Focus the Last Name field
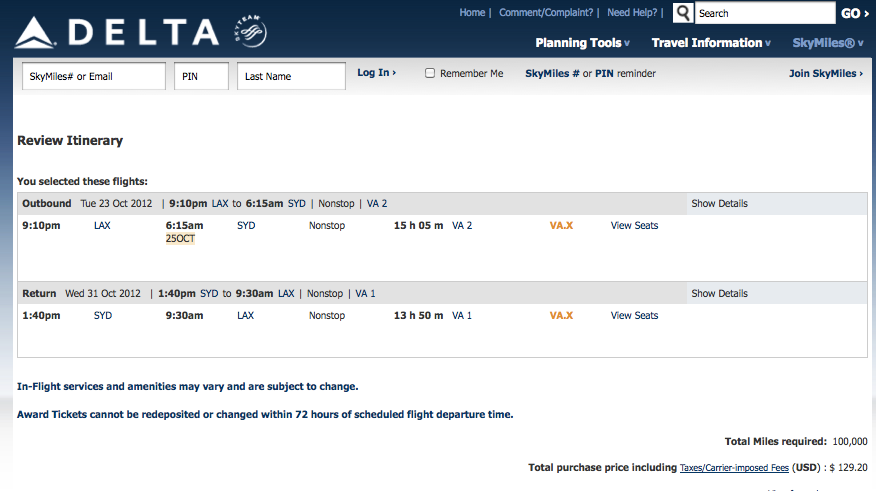 [291, 76]
